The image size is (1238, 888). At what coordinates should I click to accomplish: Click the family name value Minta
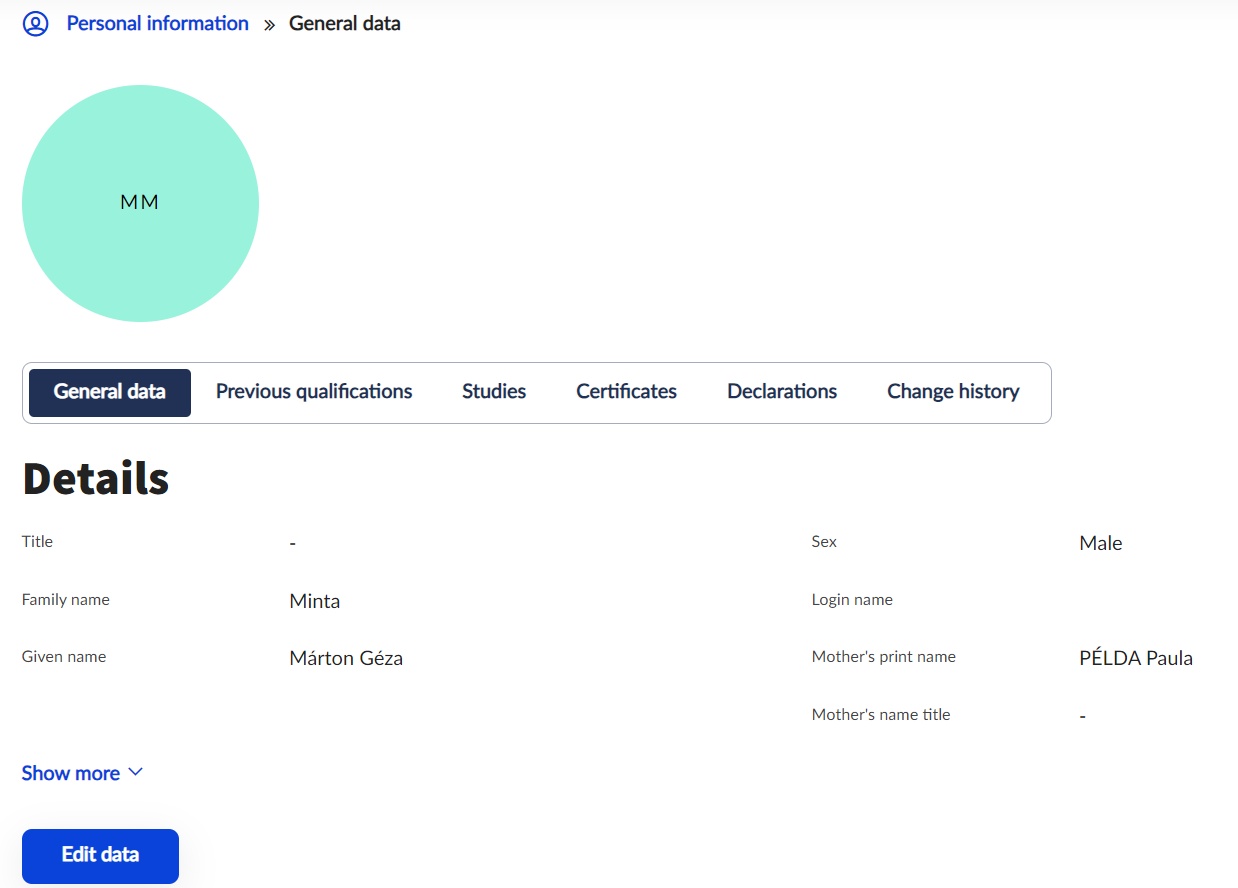[315, 601]
